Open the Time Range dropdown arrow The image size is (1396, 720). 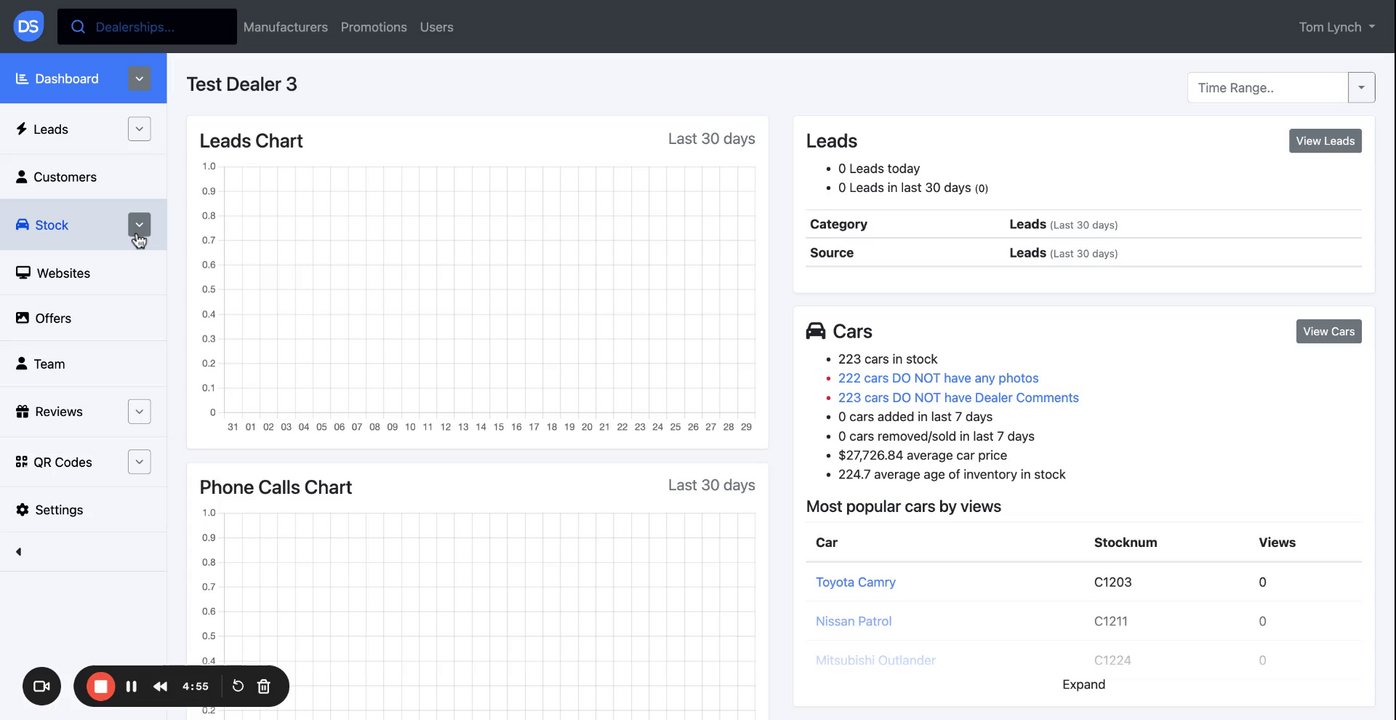1361,87
